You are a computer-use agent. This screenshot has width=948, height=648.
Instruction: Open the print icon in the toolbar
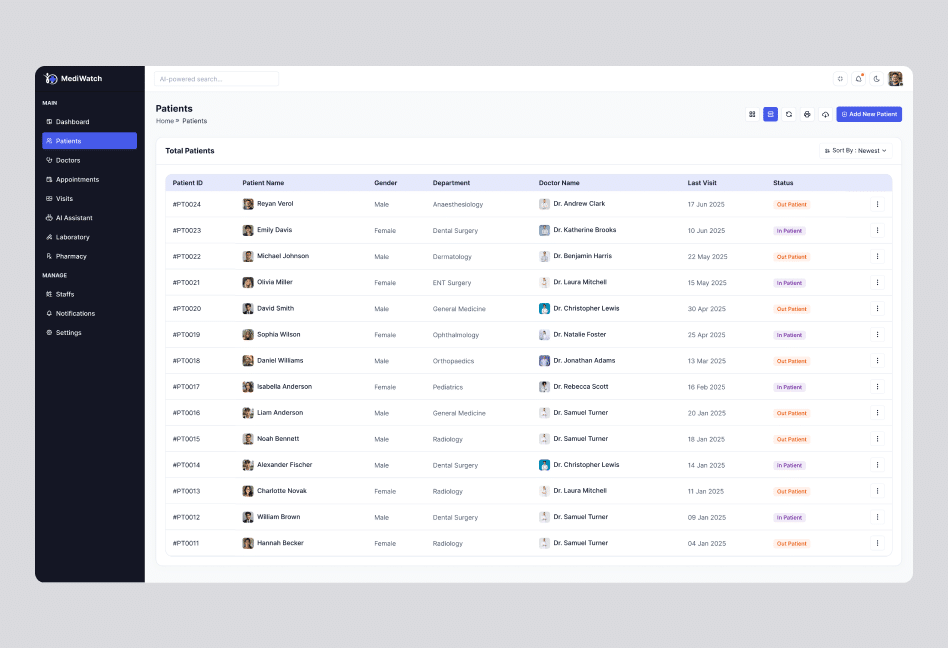(807, 114)
